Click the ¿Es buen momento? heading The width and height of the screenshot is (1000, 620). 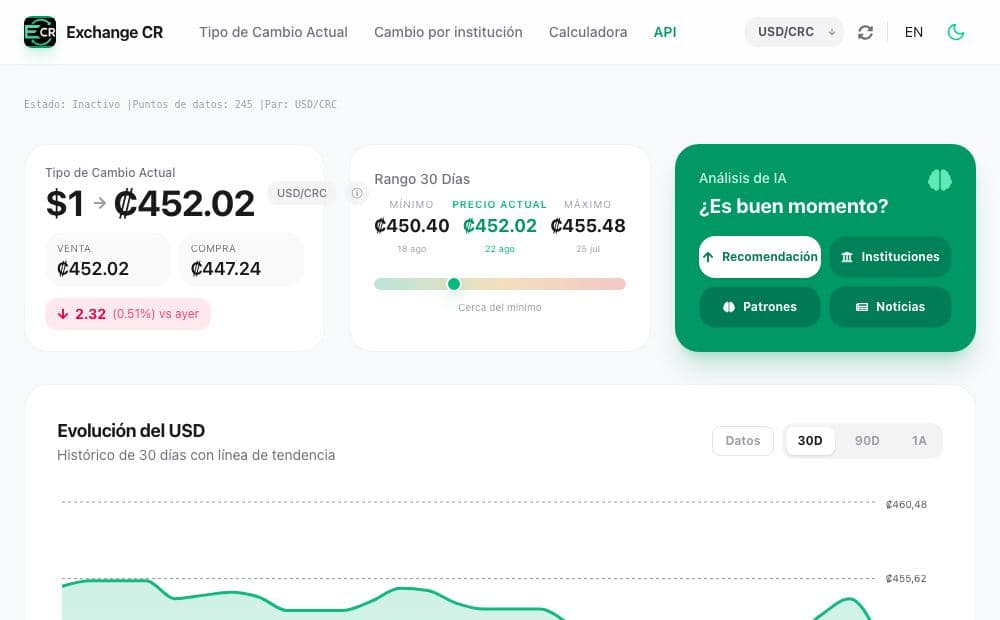pos(793,206)
